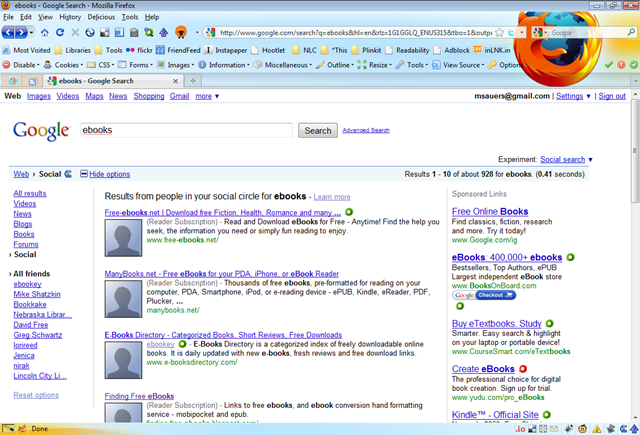This screenshot has width=640, height=435.
Task: Expand the Outline web developer dropdown
Action: tap(353, 65)
